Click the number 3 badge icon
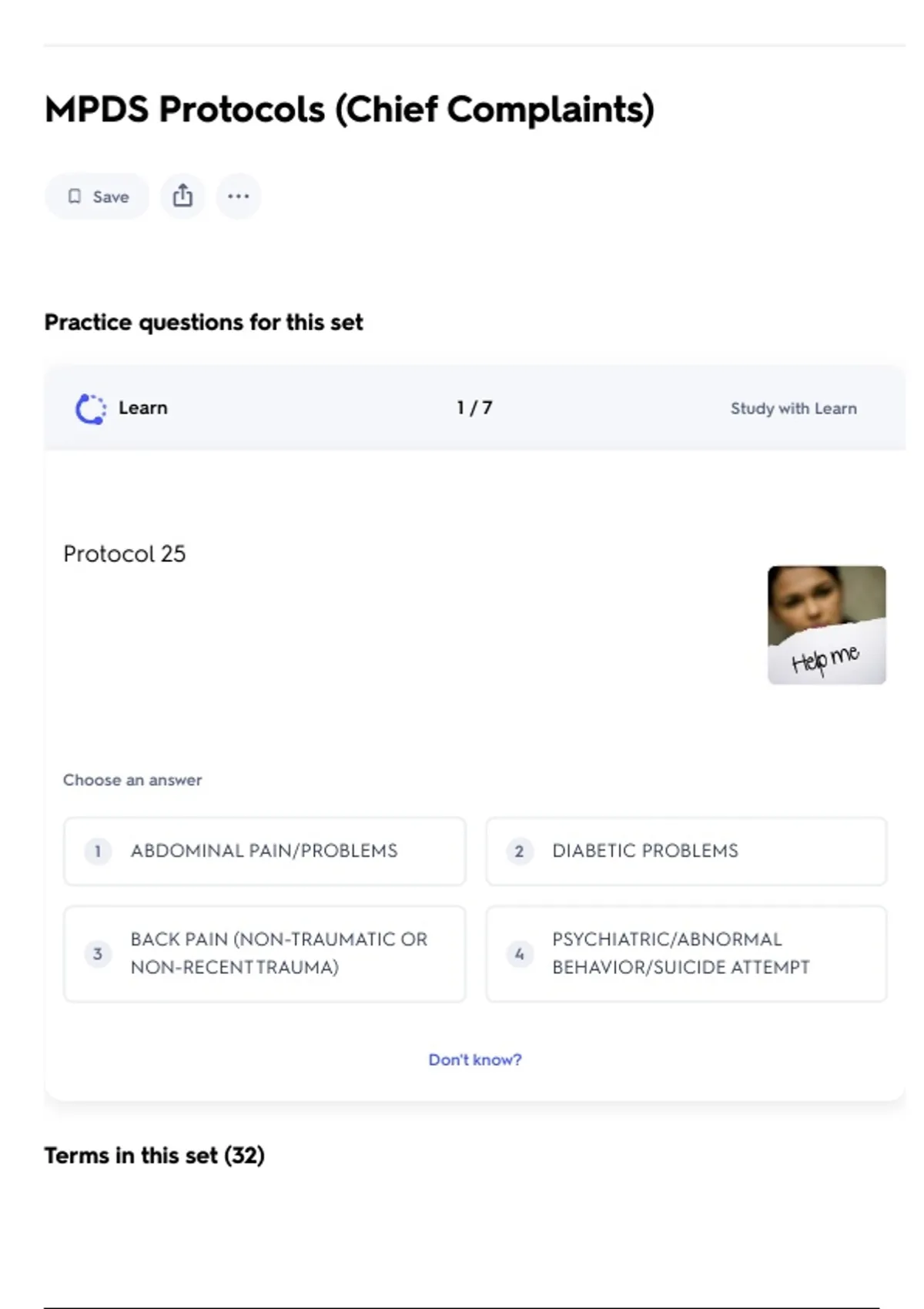 pyautogui.click(x=98, y=954)
